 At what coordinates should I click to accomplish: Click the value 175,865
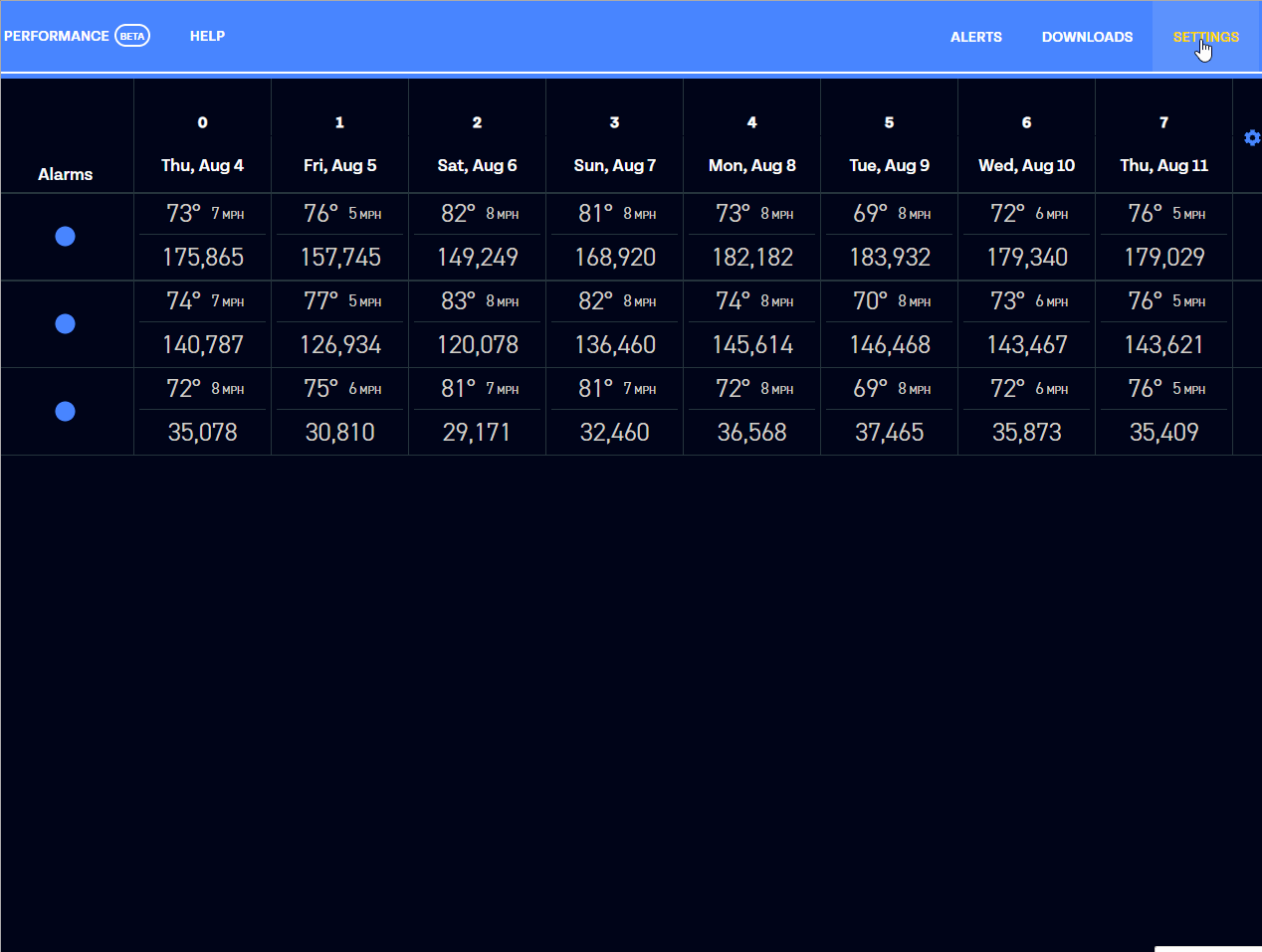203,258
